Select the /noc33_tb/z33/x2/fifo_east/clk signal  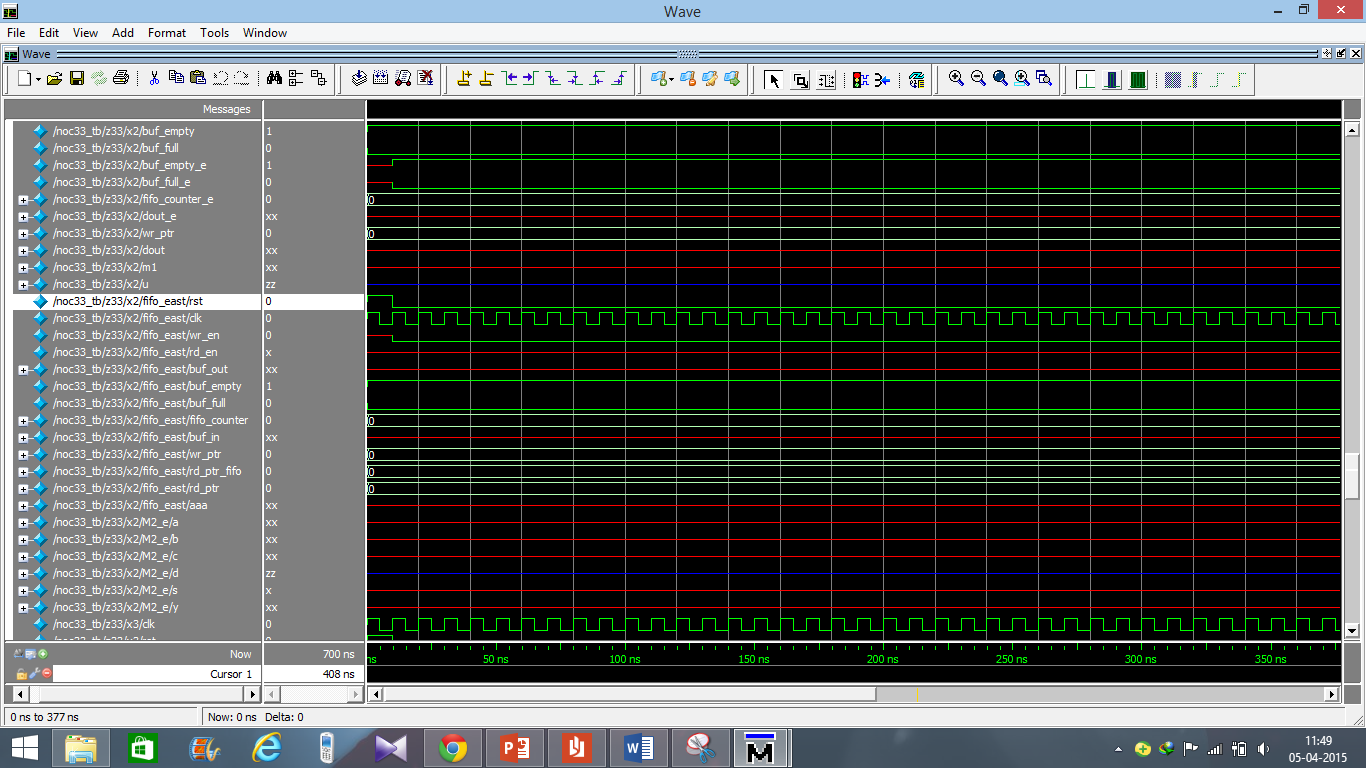[x=127, y=318]
